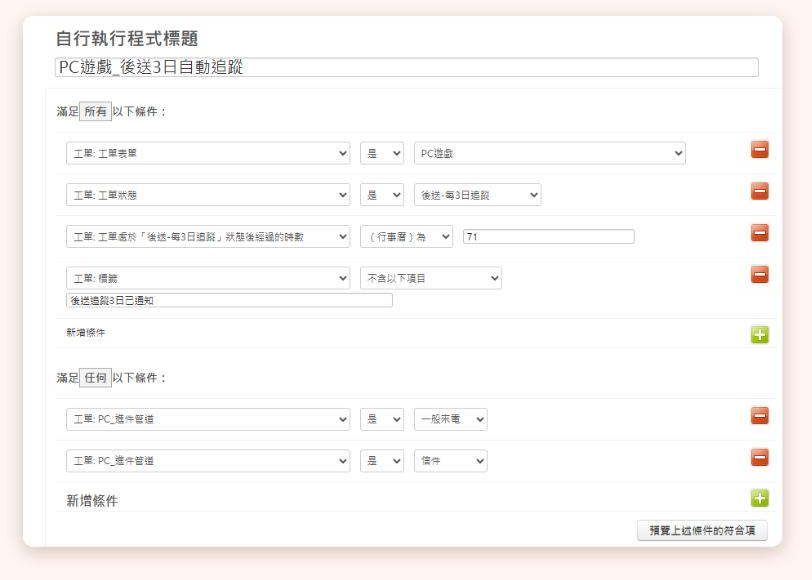Viewport: 812px width, 580px height.
Task: Remove the 工單表單 condition row
Action: [x=760, y=150]
